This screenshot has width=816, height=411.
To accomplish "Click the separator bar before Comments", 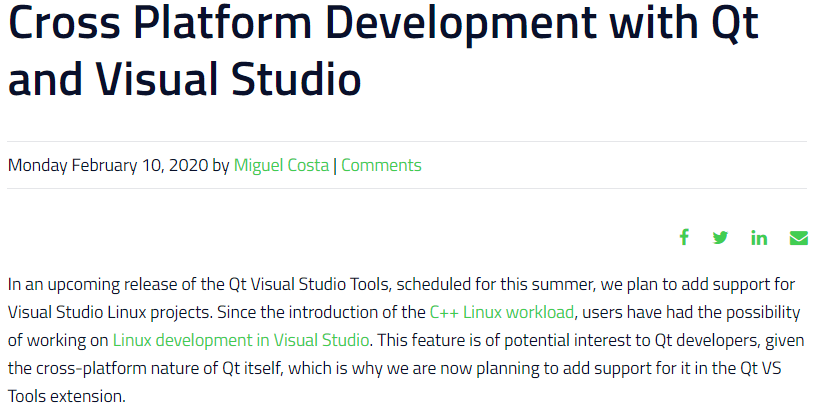I will click(335, 165).
